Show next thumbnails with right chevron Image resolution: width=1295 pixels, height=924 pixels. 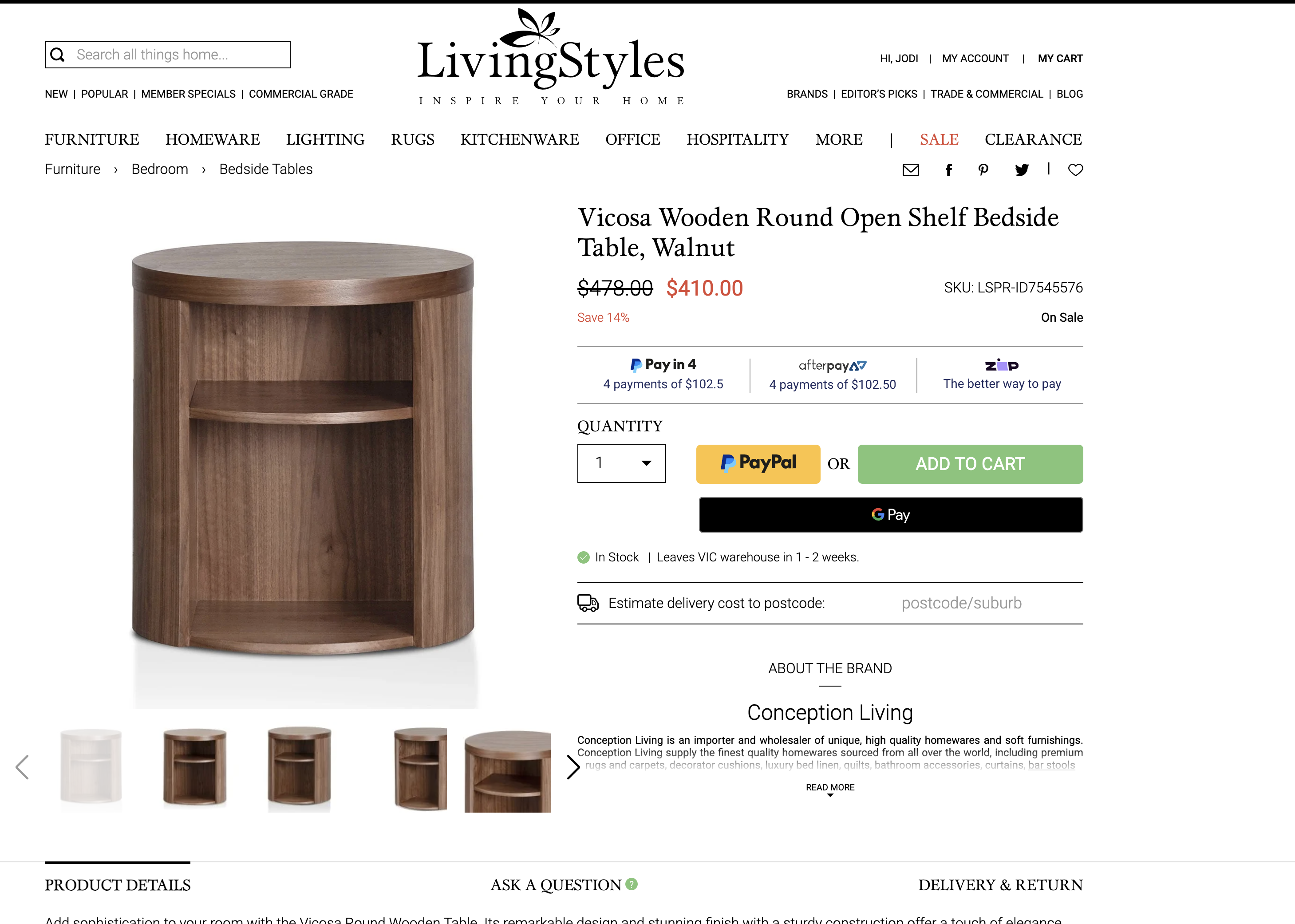(573, 767)
